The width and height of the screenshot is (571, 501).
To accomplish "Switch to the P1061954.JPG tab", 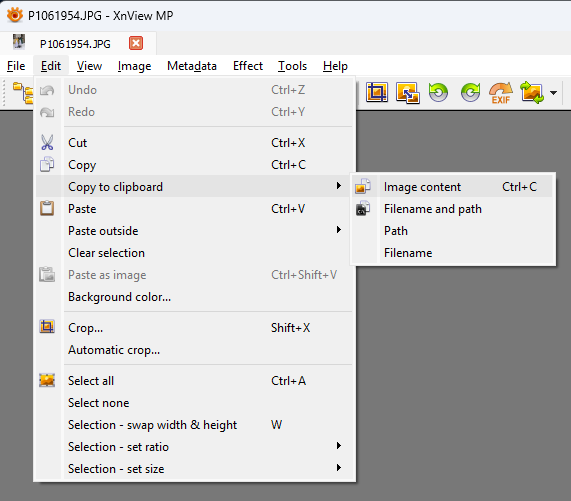I will click(x=75, y=44).
